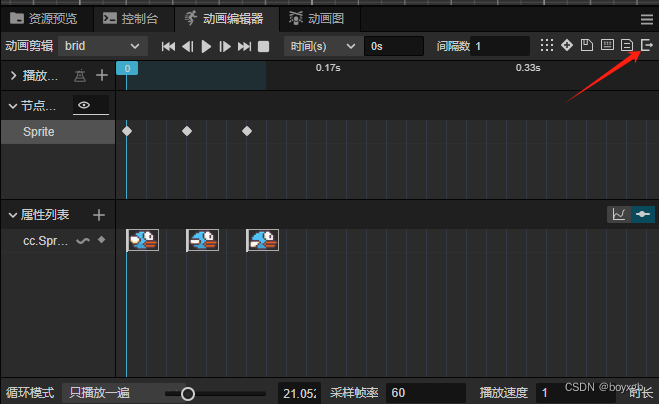Click the 0s current time field
The image size is (659, 404).
[x=394, y=46]
